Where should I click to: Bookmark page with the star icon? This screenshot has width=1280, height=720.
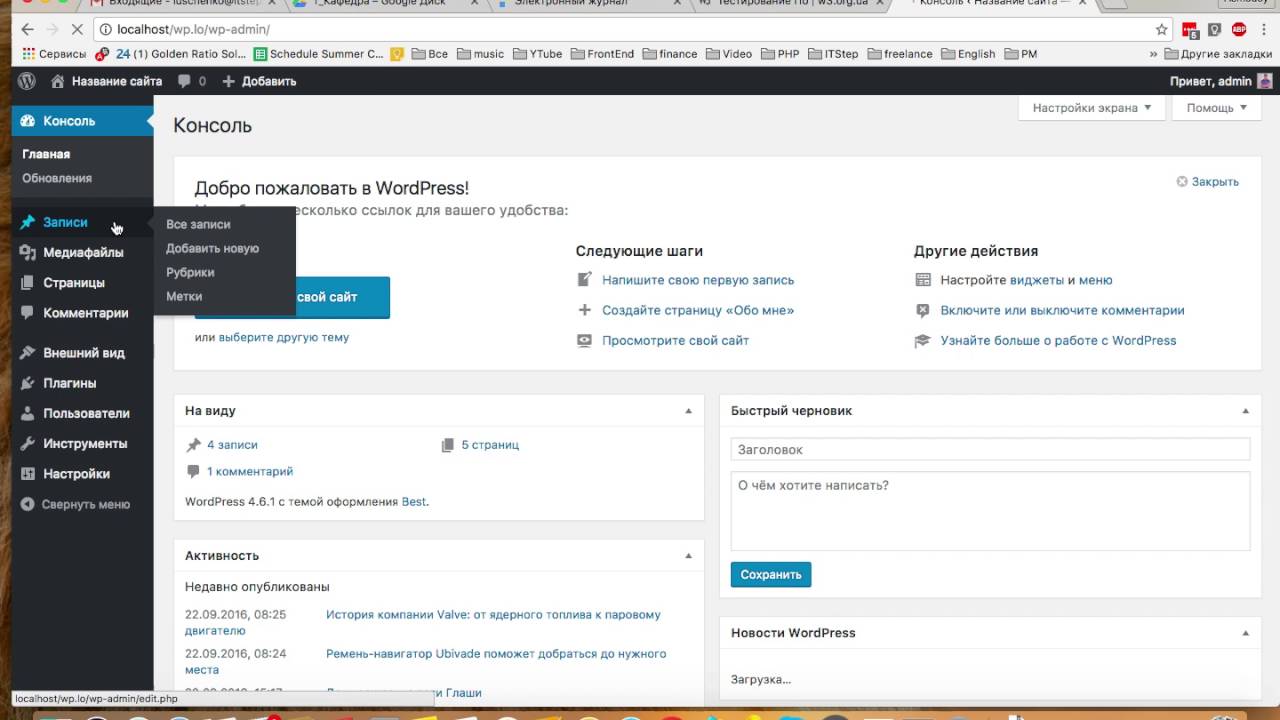coord(1161,29)
